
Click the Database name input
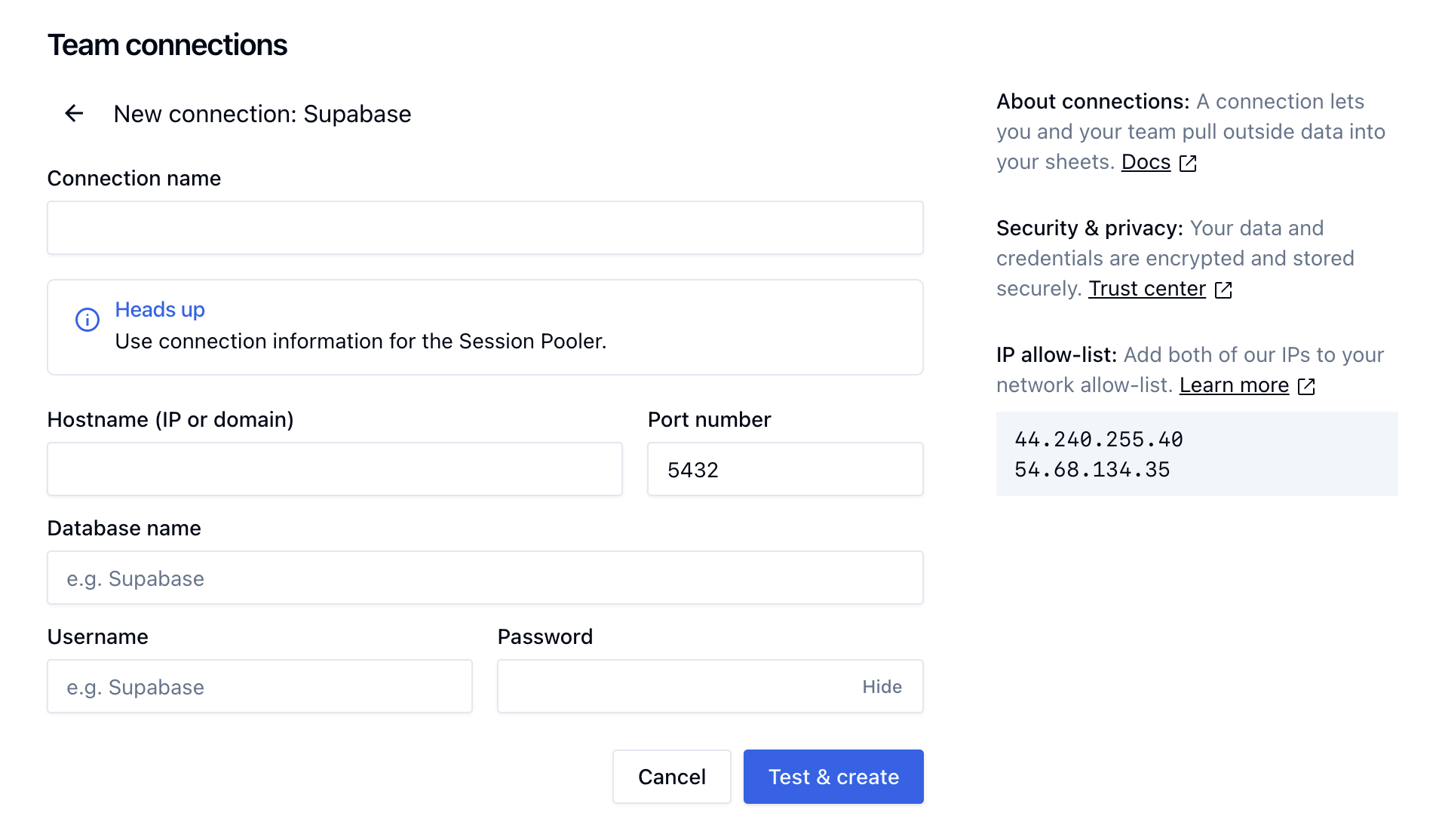pyautogui.click(x=485, y=578)
